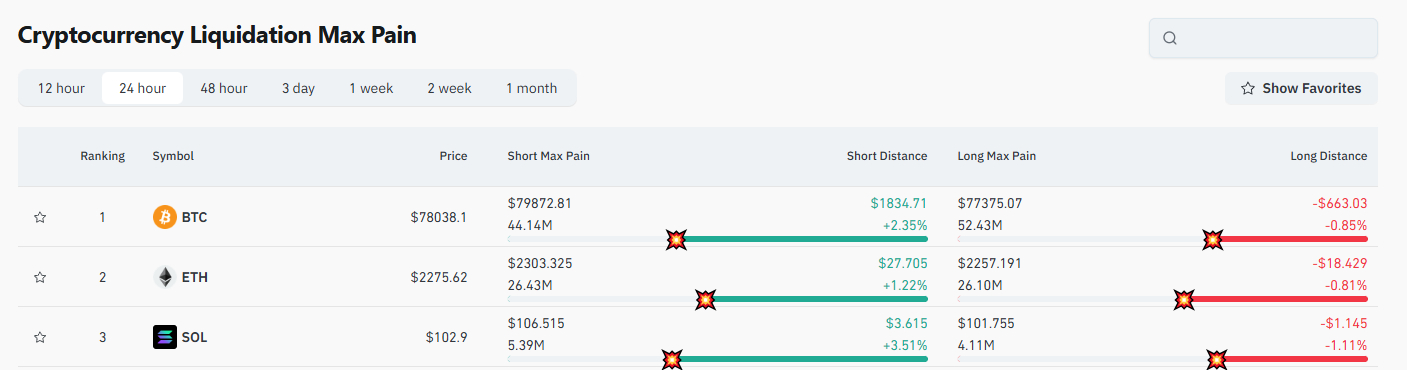Click SOL short max pain $106.515
The width and height of the screenshot is (1407, 370).
click(537, 323)
